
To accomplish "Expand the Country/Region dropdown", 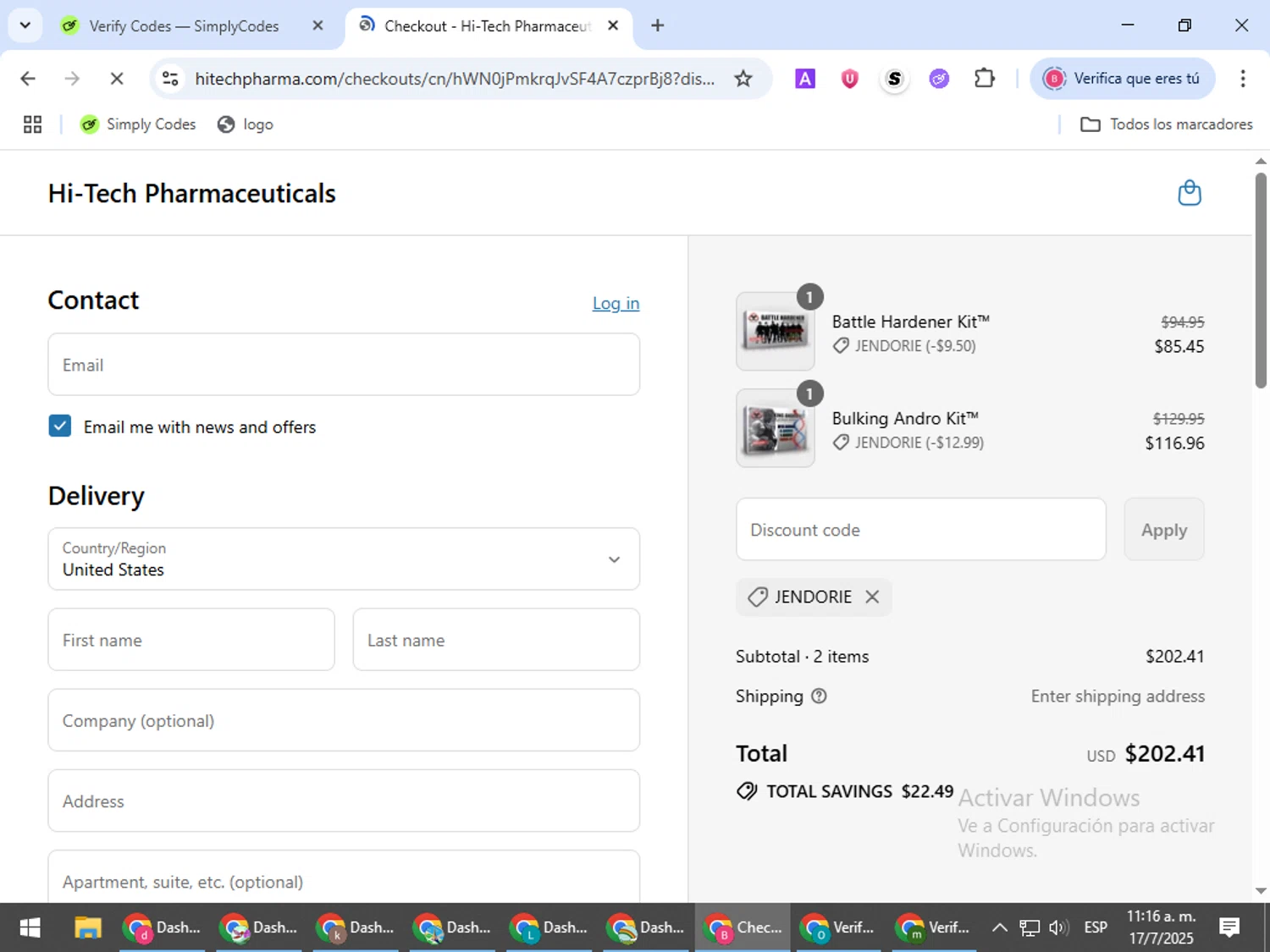I will point(344,559).
